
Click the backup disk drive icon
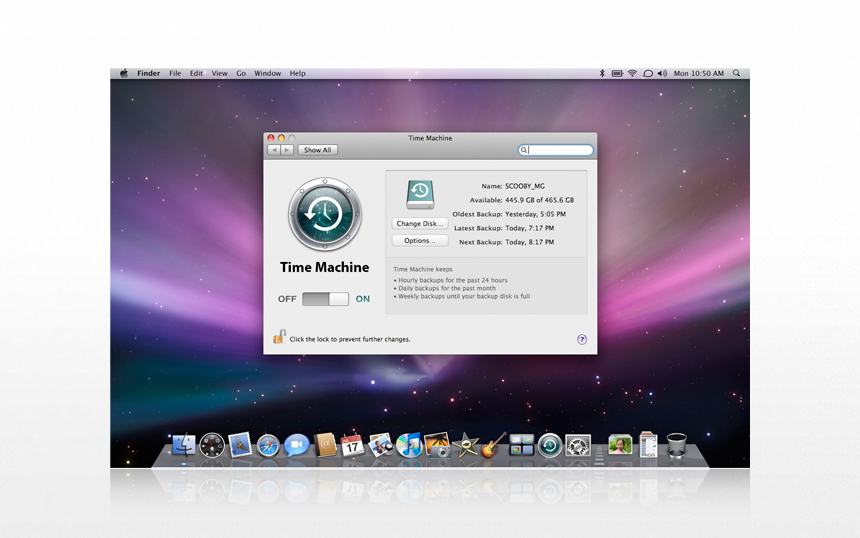click(420, 194)
